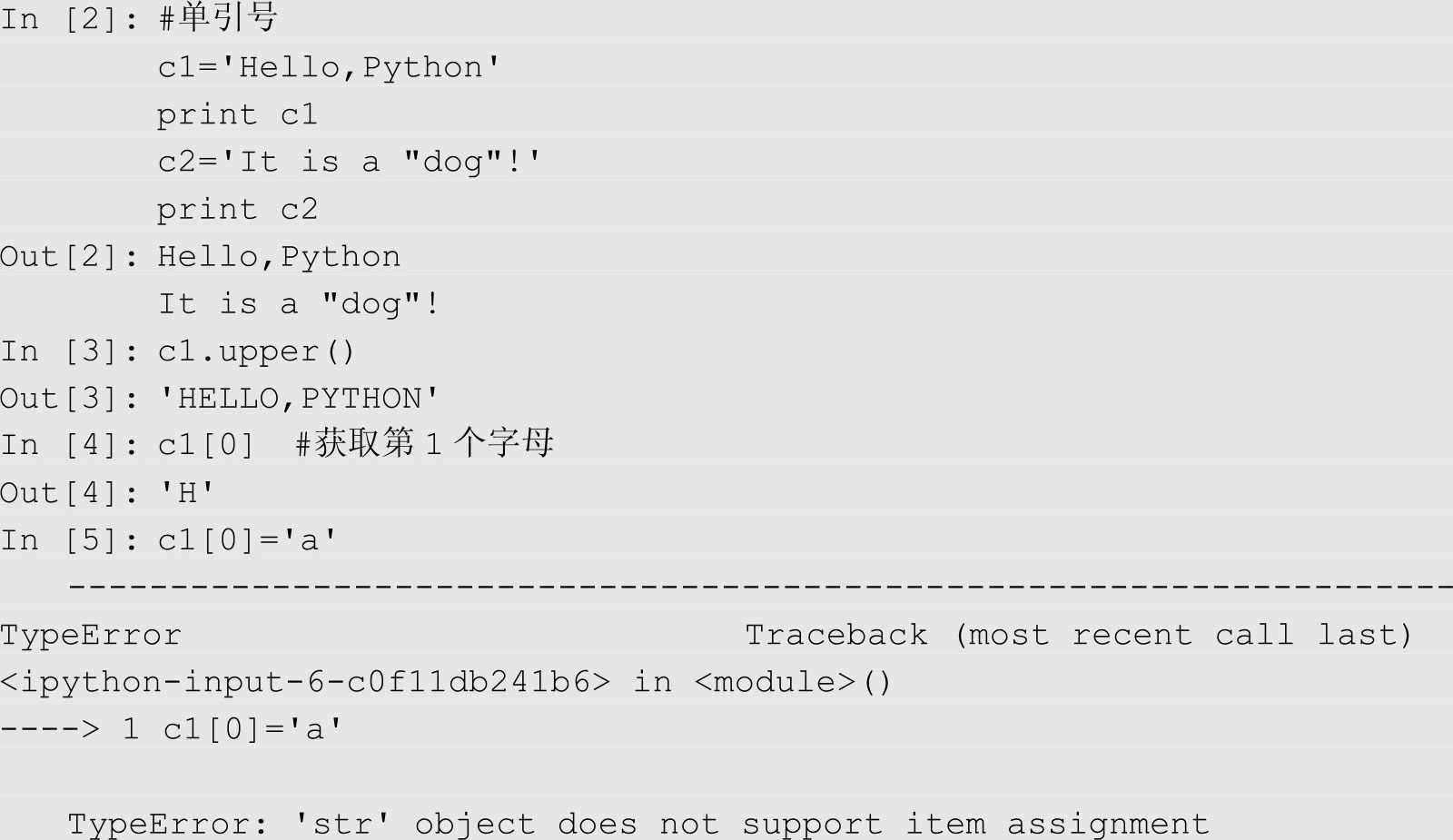Click the c1[0] code with Chinese comment
The width and height of the screenshot is (1453, 840).
pos(355,444)
